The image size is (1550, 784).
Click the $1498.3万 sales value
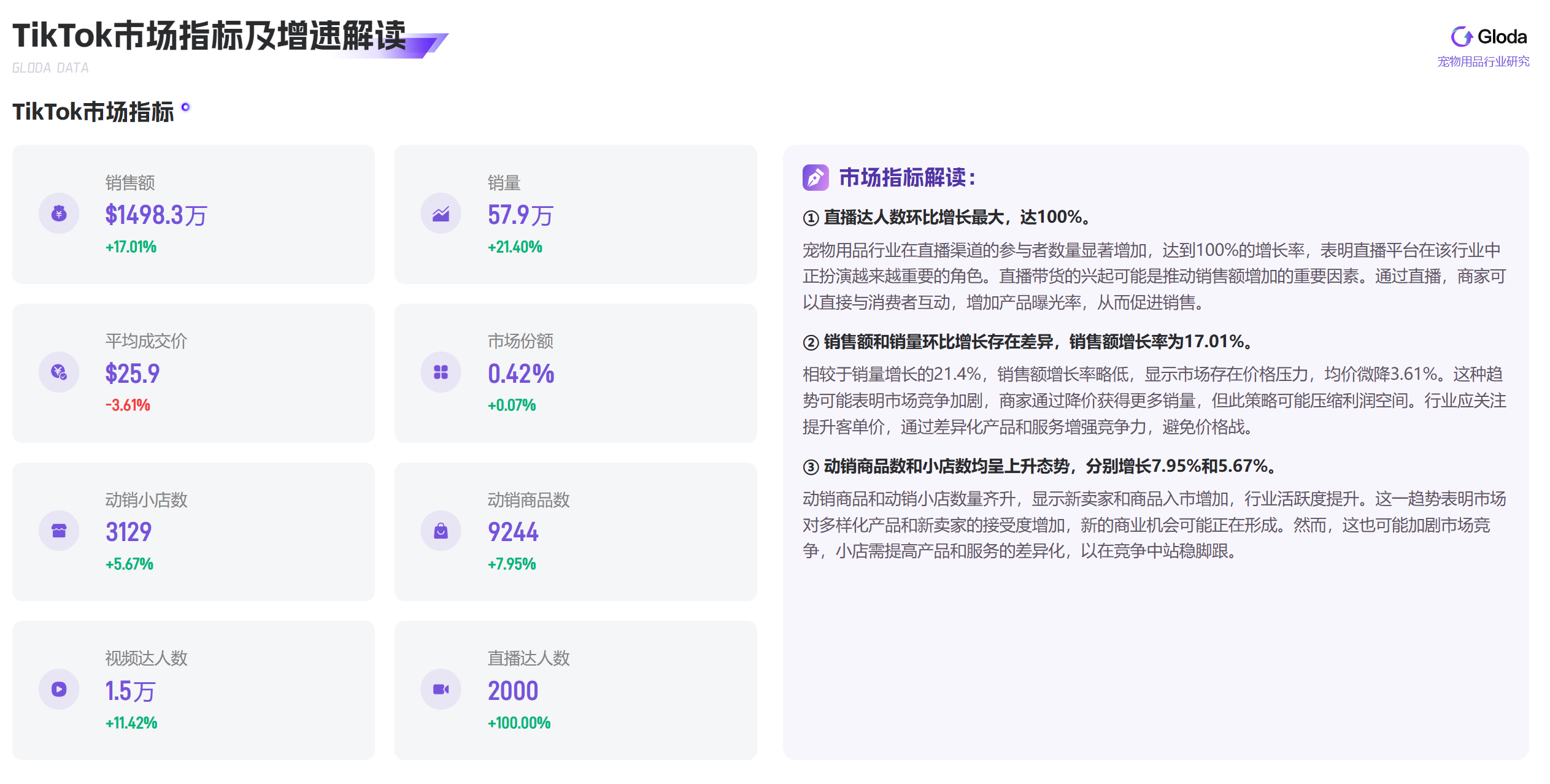pyautogui.click(x=156, y=215)
